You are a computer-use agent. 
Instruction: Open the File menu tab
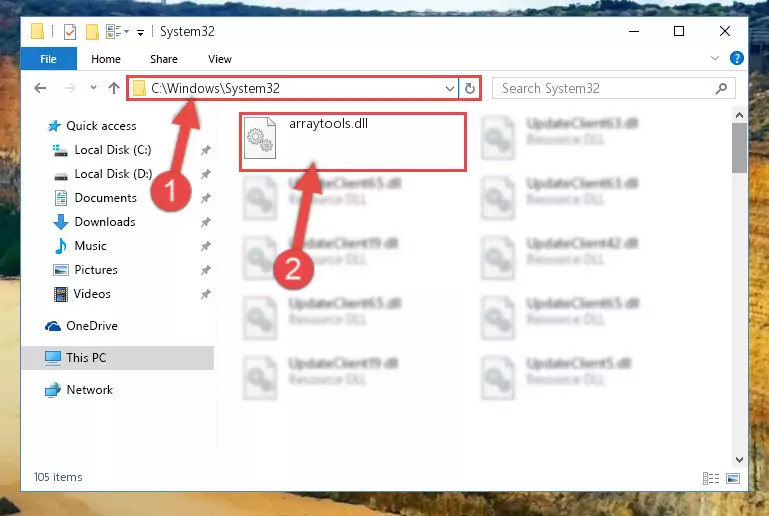49,59
